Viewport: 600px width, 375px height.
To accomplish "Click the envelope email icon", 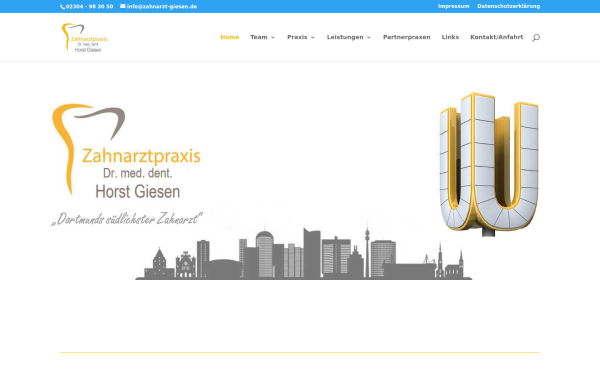I will [x=122, y=6].
